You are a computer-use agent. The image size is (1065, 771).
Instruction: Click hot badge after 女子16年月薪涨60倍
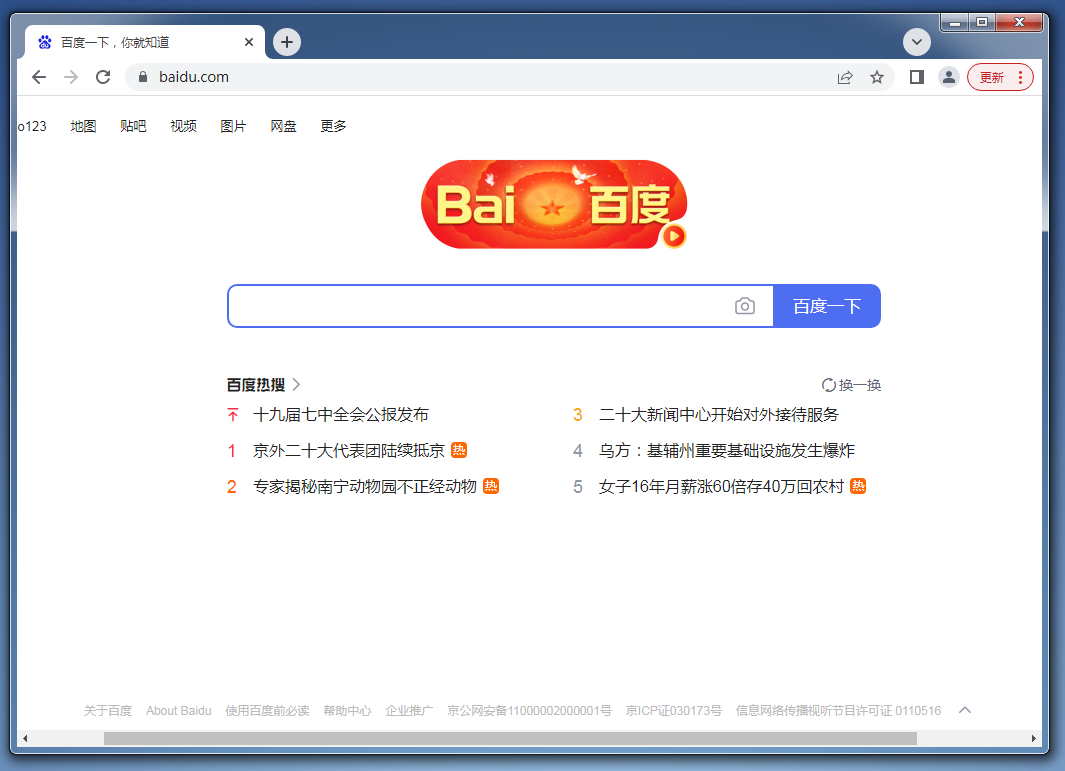pos(859,486)
